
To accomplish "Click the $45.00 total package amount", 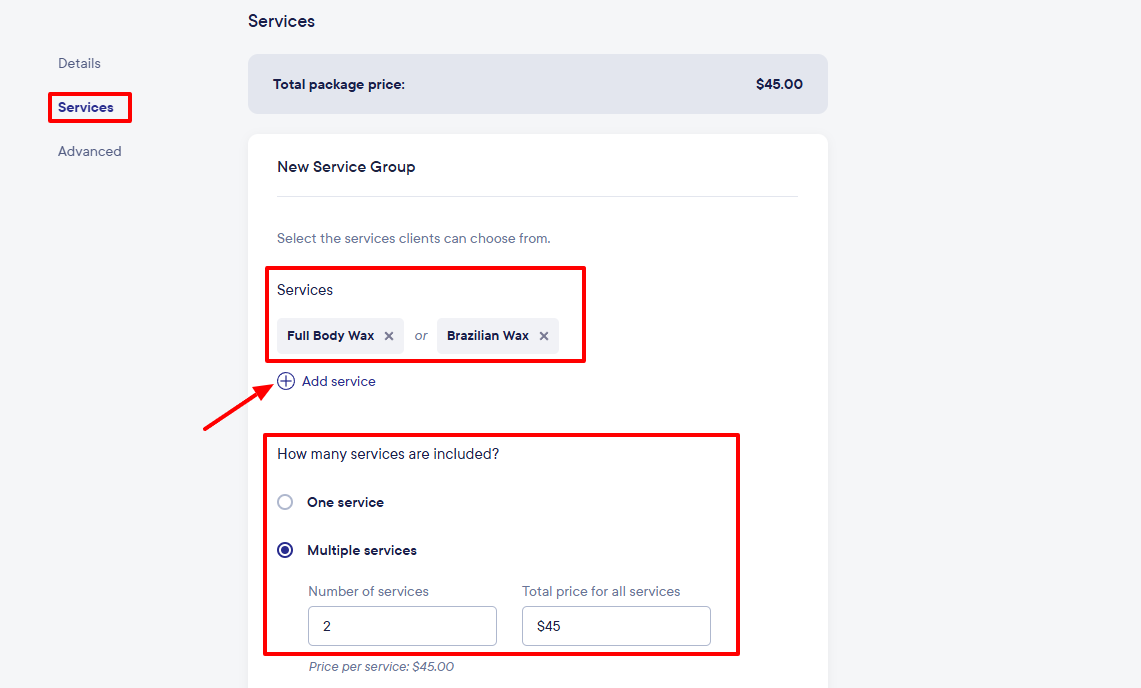I will (779, 84).
